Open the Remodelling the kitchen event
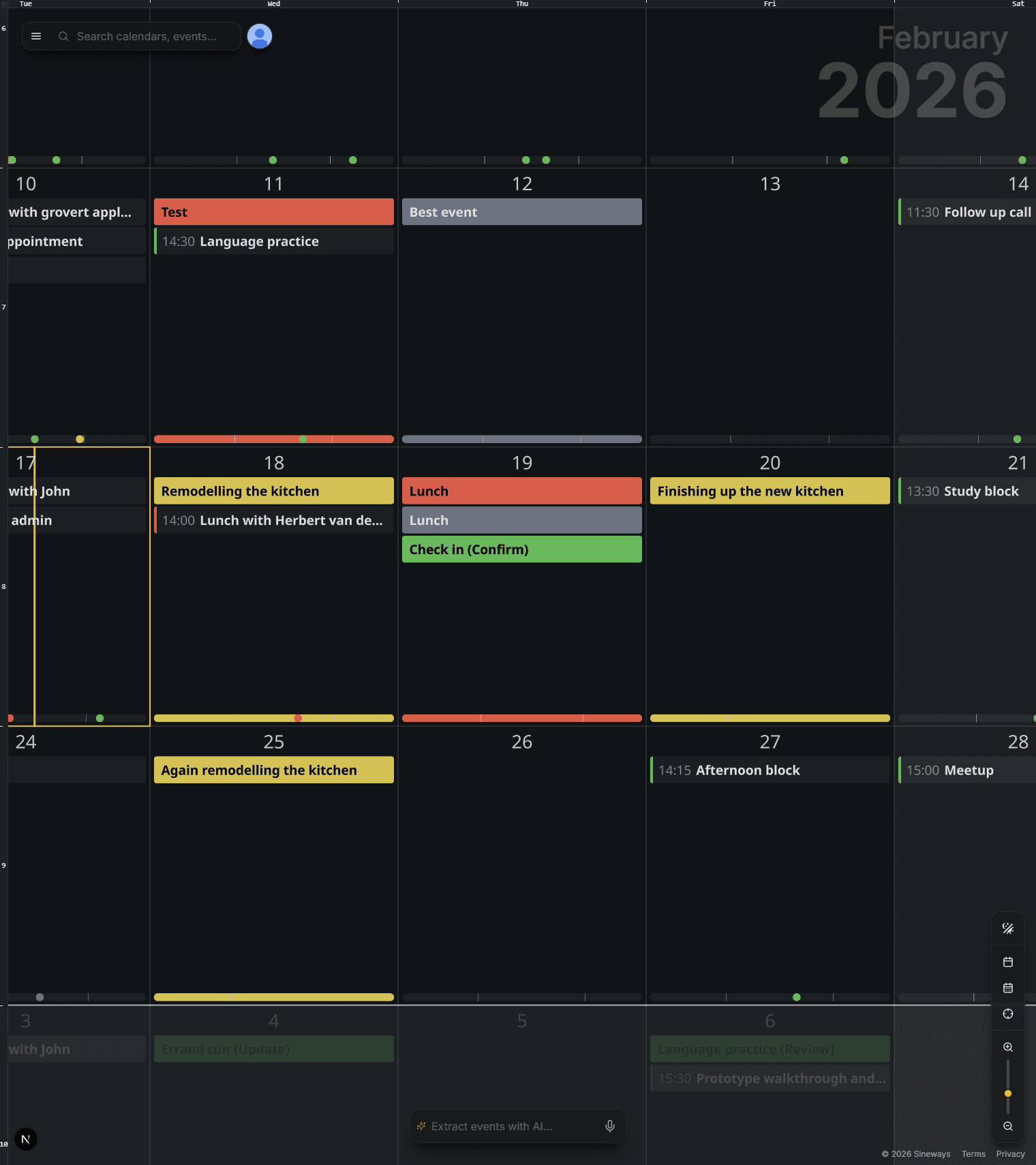 pos(273,491)
